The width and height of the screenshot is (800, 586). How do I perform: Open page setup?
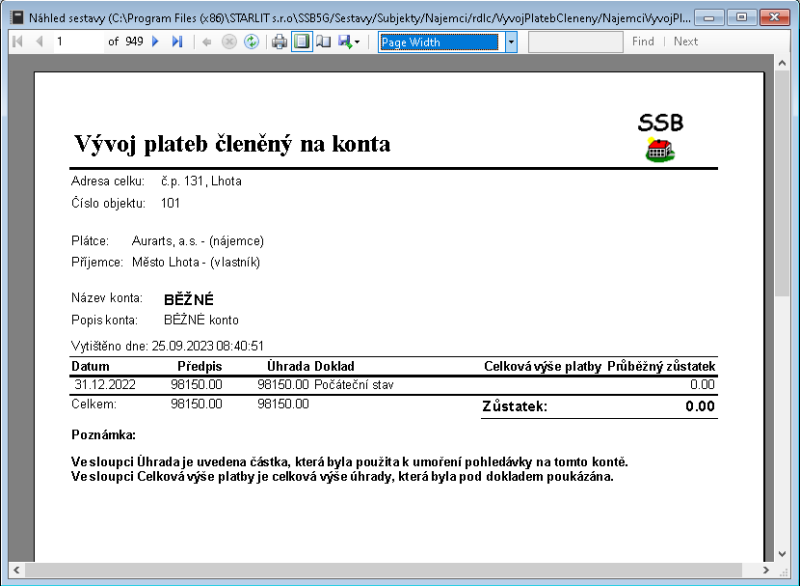coord(322,42)
